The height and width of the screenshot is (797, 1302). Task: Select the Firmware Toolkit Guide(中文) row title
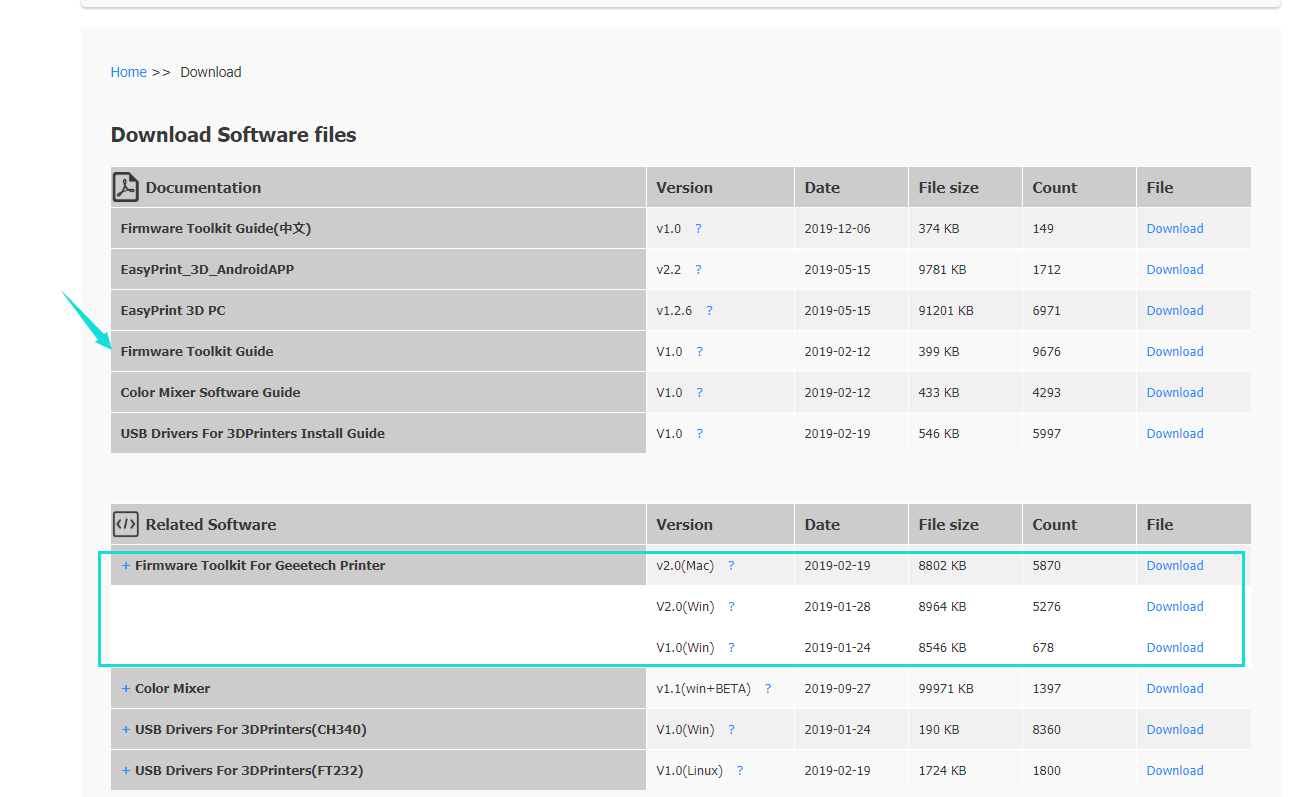point(216,229)
